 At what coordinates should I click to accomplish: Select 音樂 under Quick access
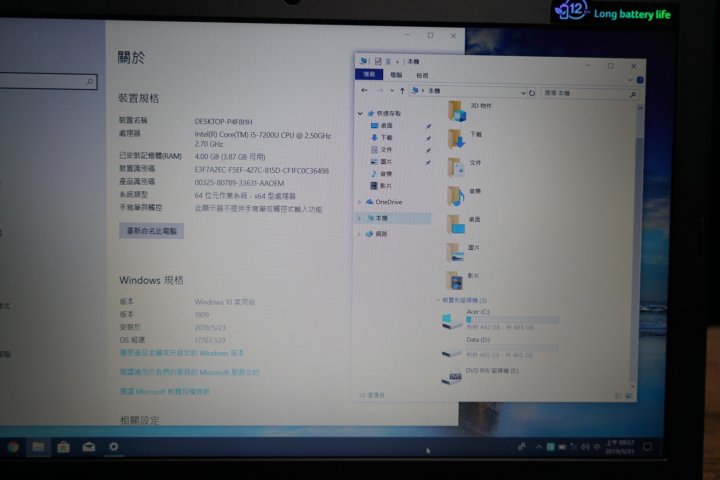[386, 174]
